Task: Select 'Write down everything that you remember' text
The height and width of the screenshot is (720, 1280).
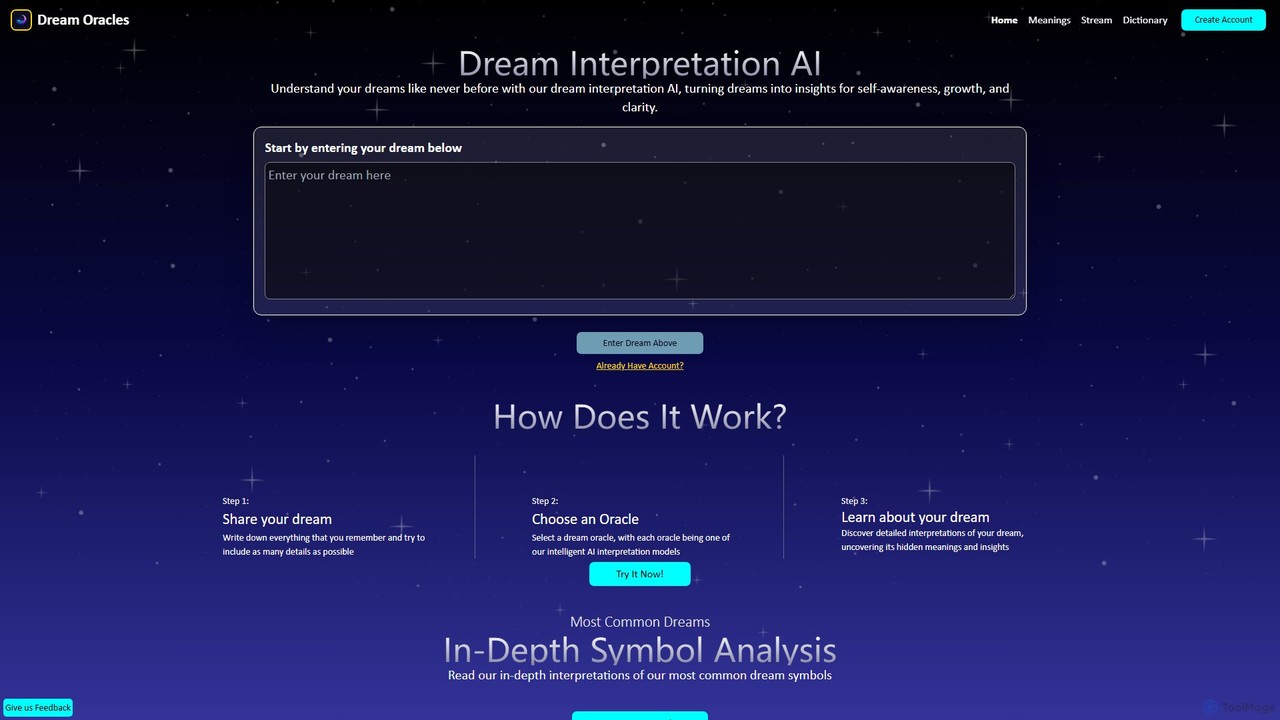Action: coord(324,544)
